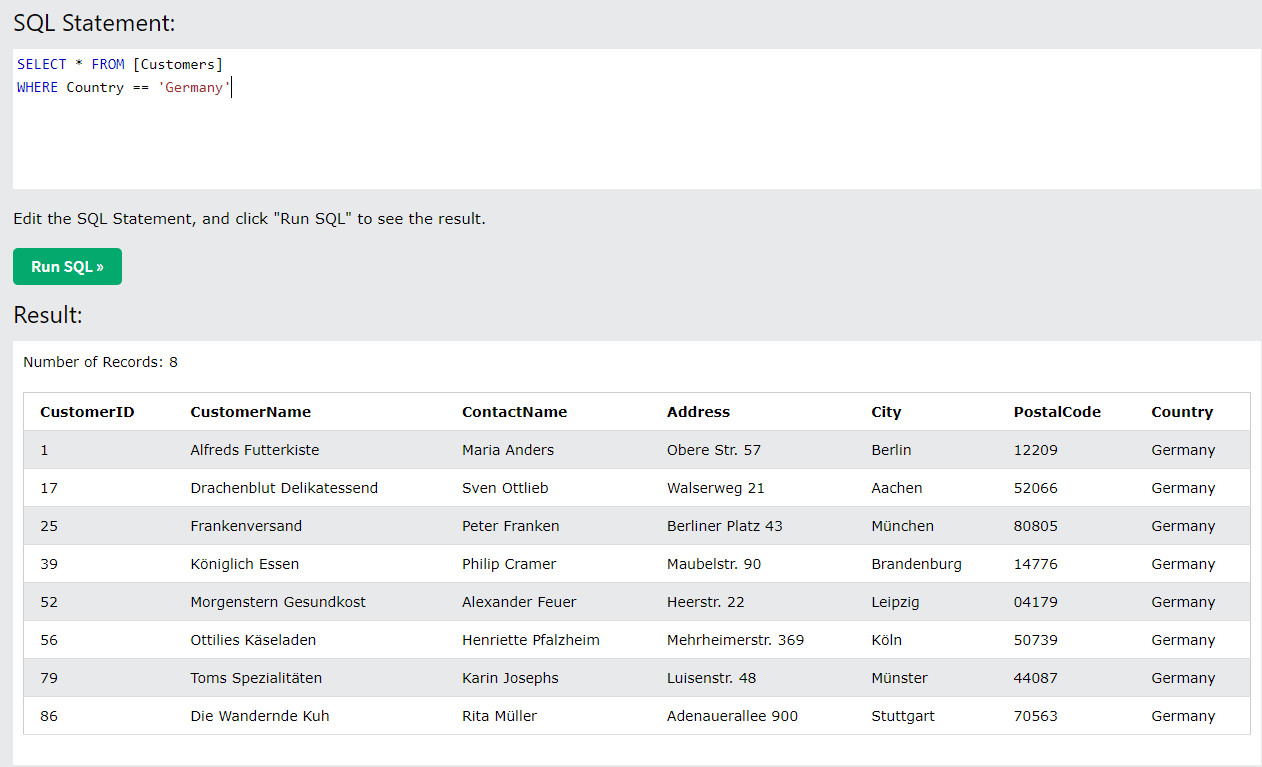Click contact name Karin Josephs
1262x767 pixels.
click(510, 678)
